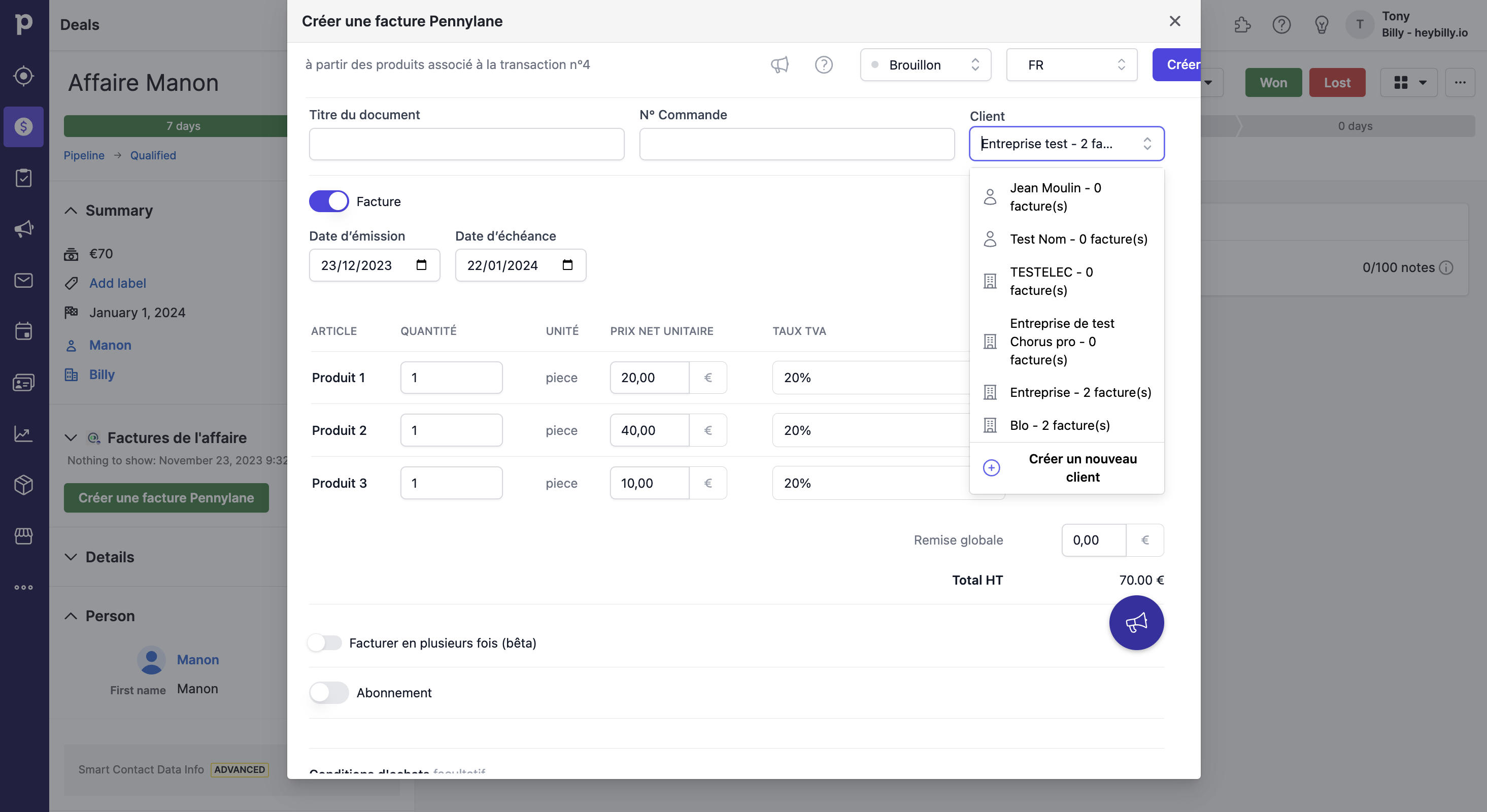Viewport: 1487px width, 812px height.
Task: Open Campaigns megaphone icon in sidebar
Action: 23,229
